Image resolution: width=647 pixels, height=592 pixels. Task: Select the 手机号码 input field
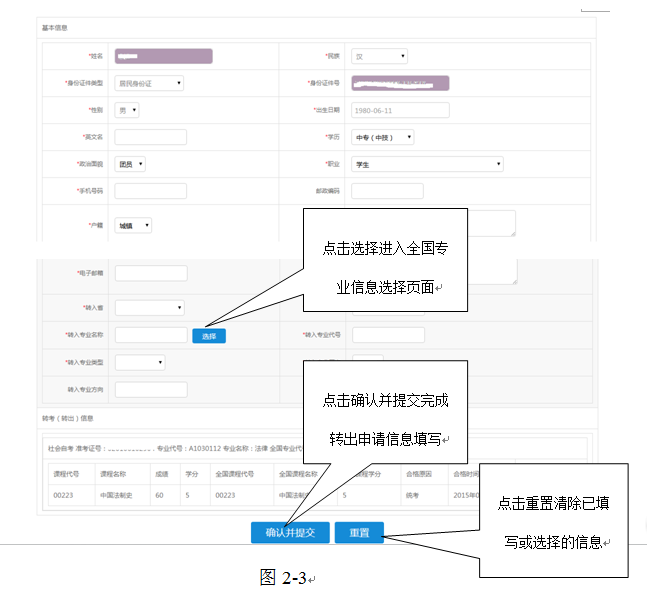[151, 191]
